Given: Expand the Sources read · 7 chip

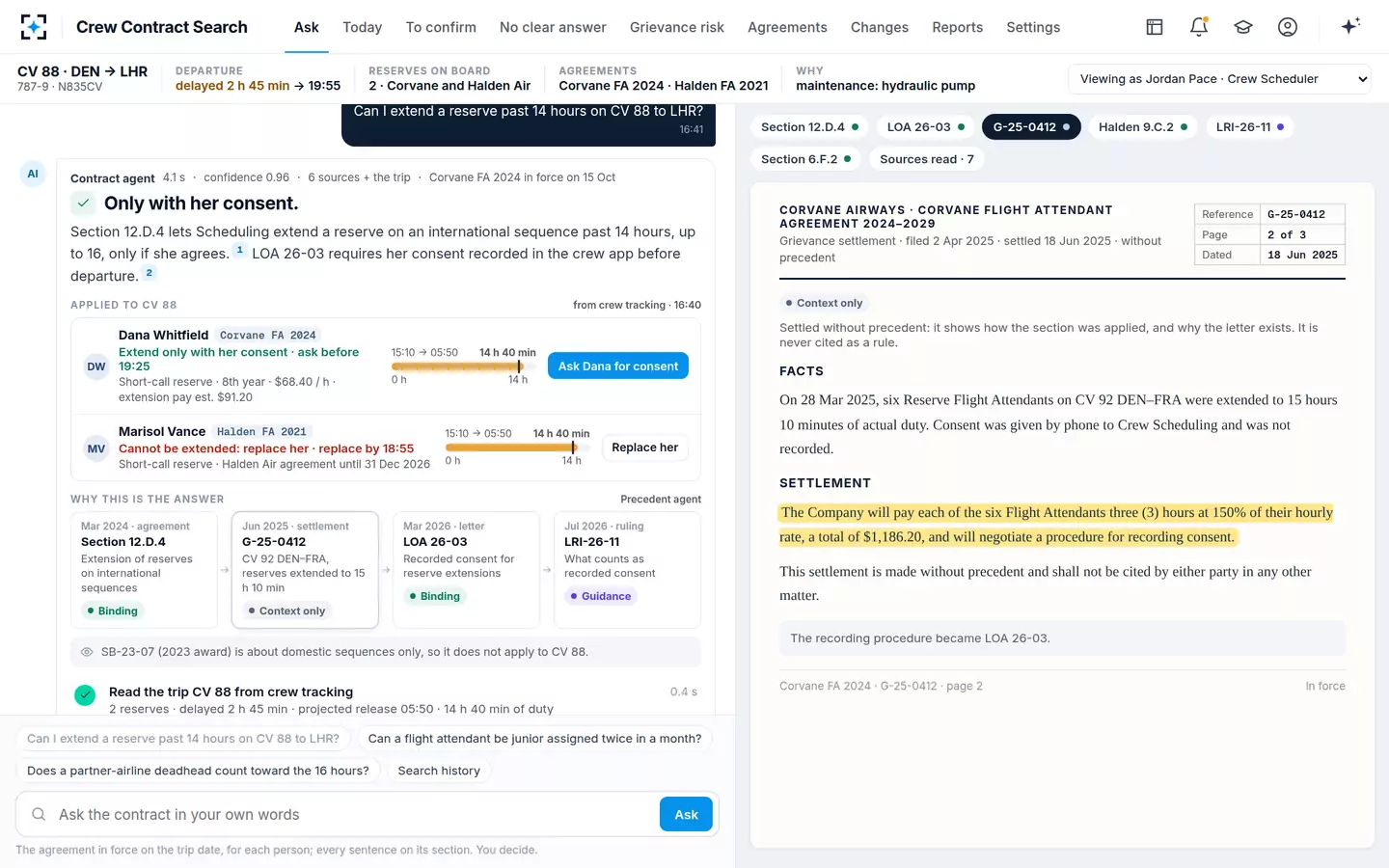Looking at the screenshot, I should click(x=927, y=159).
